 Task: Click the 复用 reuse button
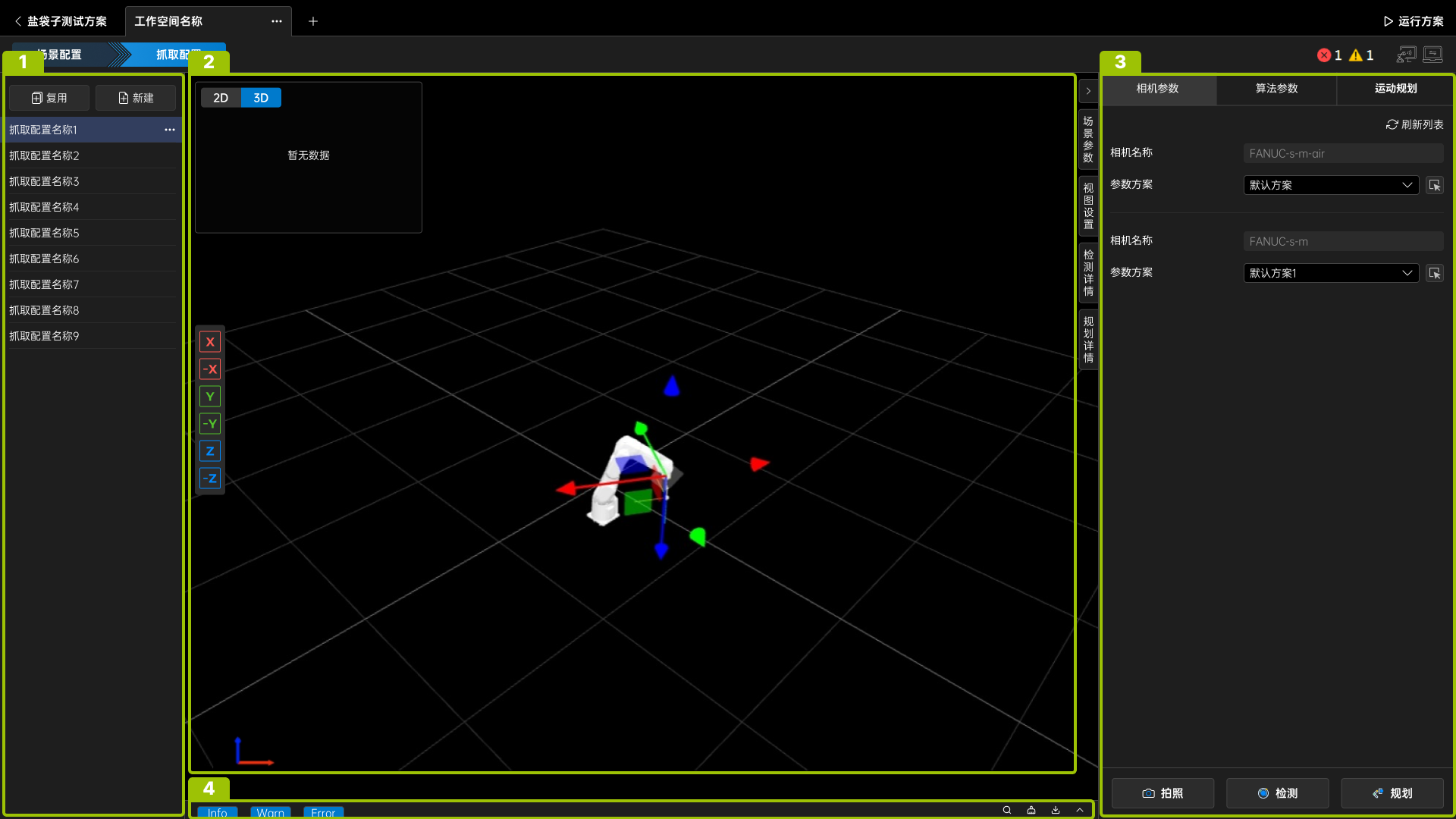point(49,98)
